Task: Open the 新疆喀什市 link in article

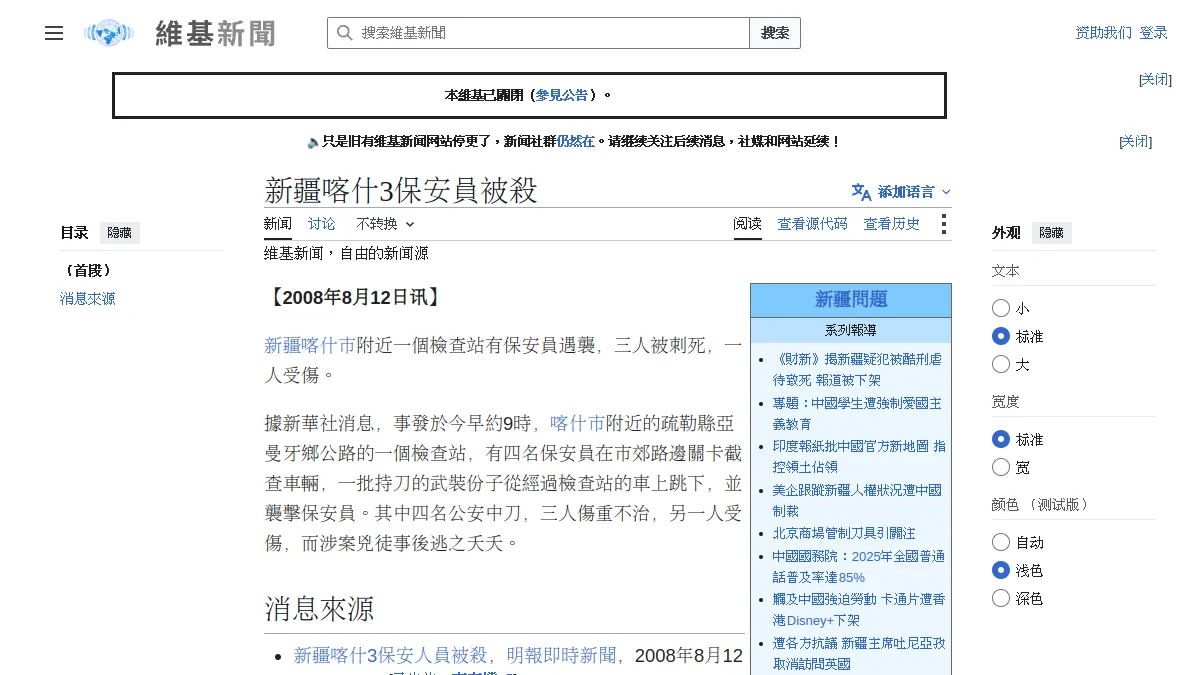Action: (310, 345)
